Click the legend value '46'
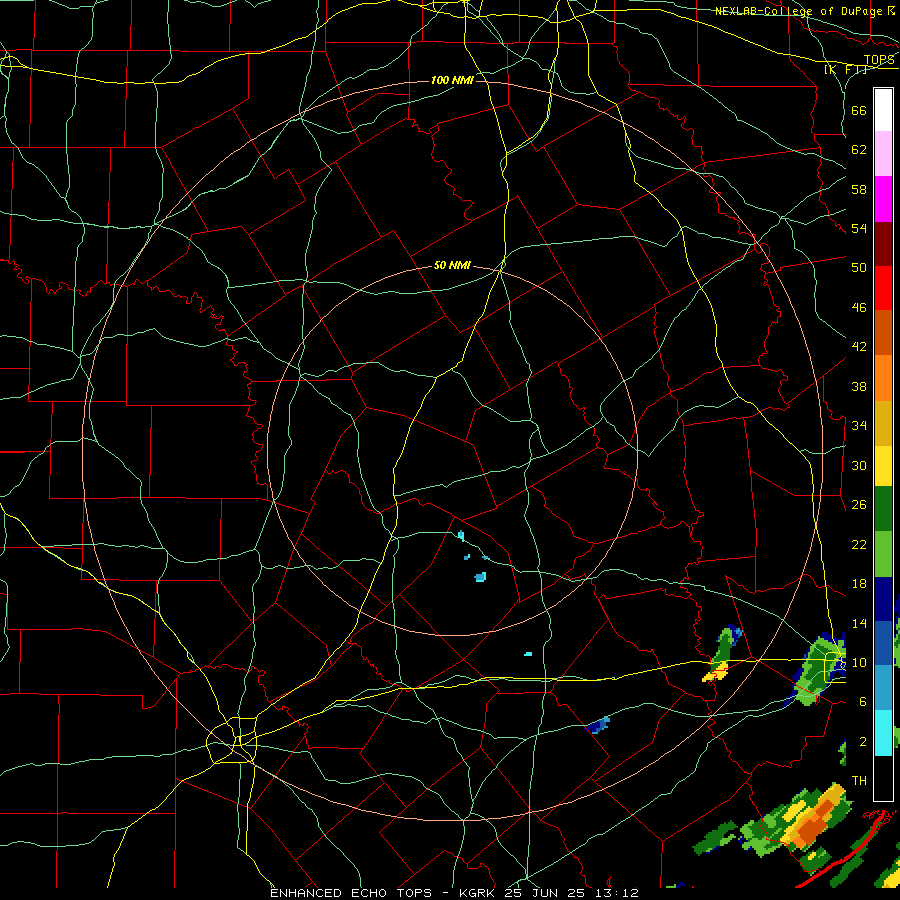900x900 pixels. (859, 308)
